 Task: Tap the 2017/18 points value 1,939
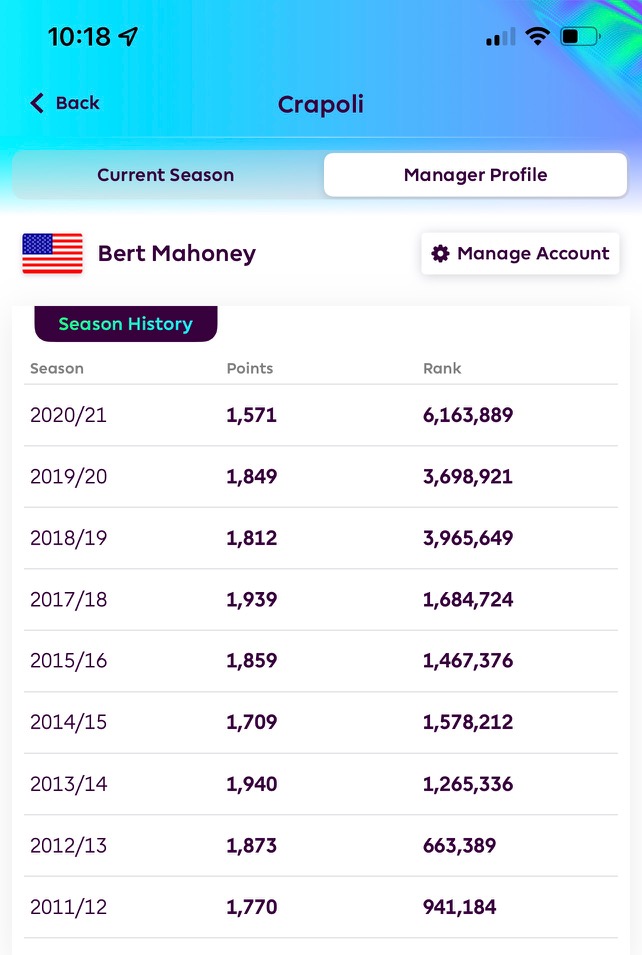click(x=252, y=599)
